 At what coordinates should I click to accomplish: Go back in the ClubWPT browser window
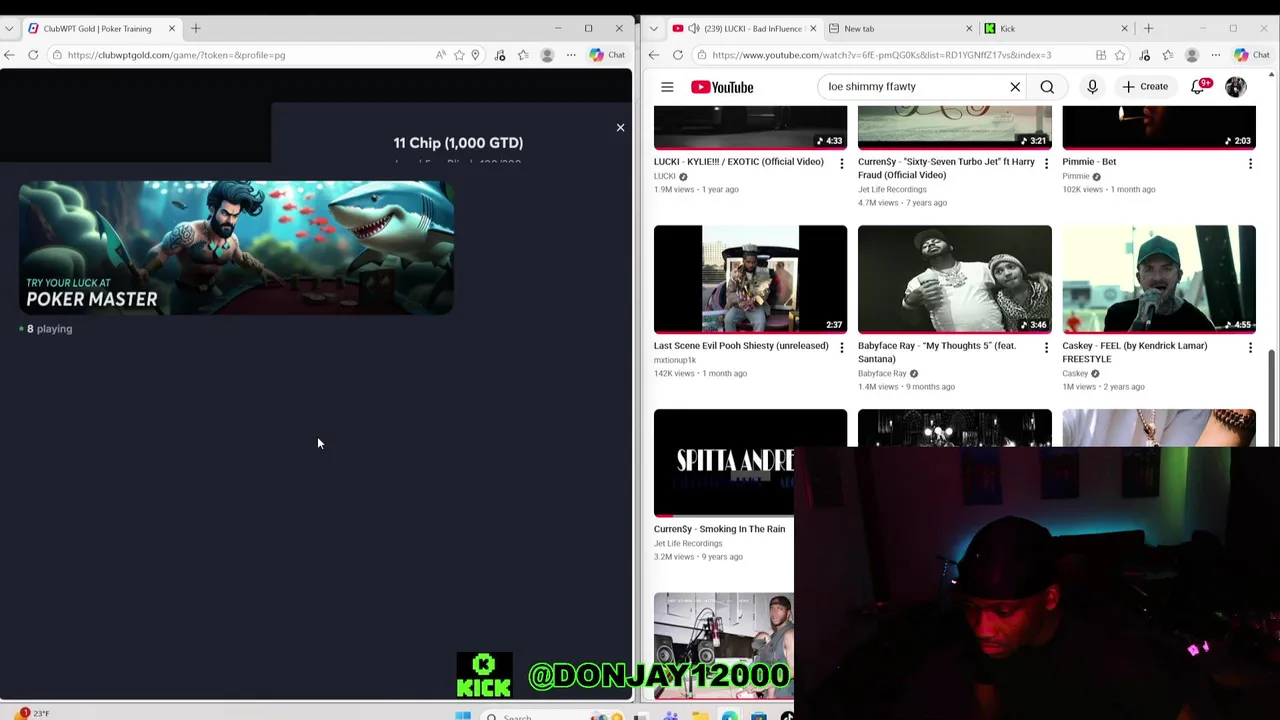pyautogui.click(x=9, y=55)
